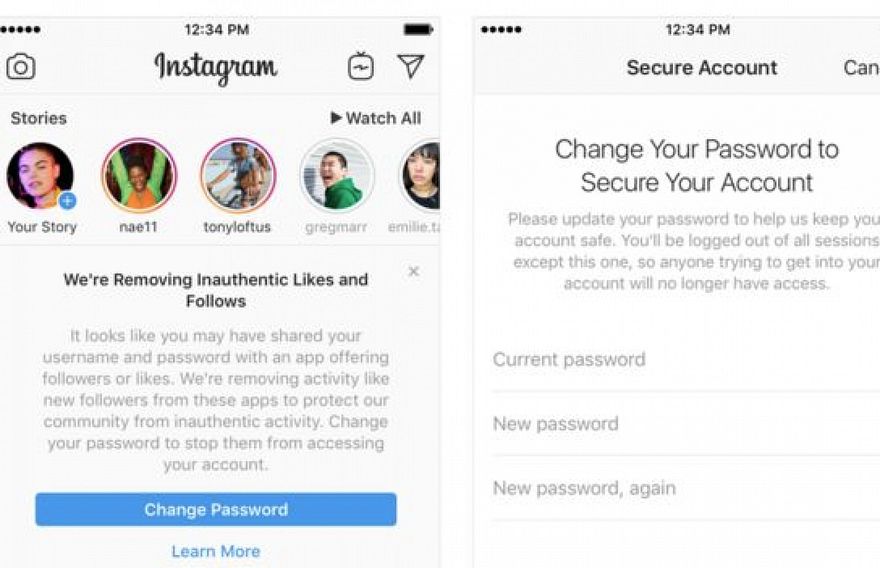This screenshot has width=880, height=568.
Task: Open gregmarr's story
Action: tap(337, 176)
